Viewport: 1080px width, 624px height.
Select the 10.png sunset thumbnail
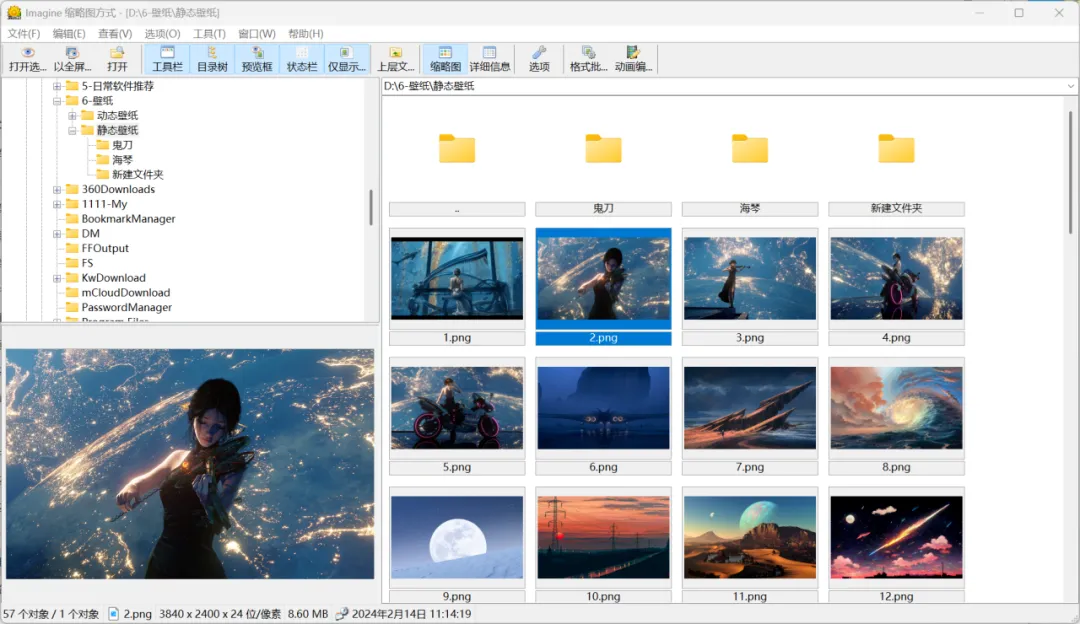click(603, 537)
